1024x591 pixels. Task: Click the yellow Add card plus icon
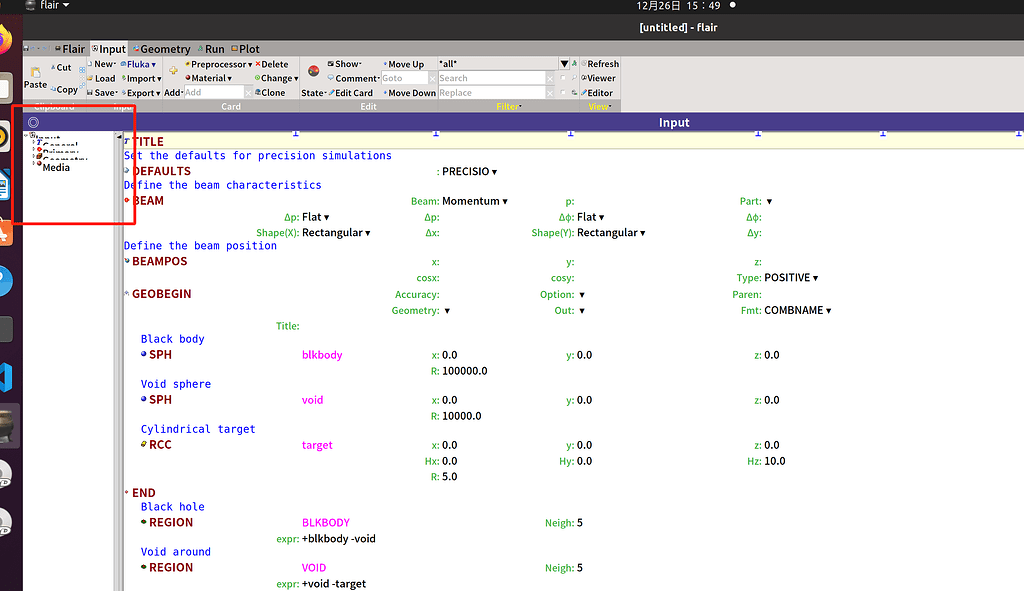(x=173, y=70)
